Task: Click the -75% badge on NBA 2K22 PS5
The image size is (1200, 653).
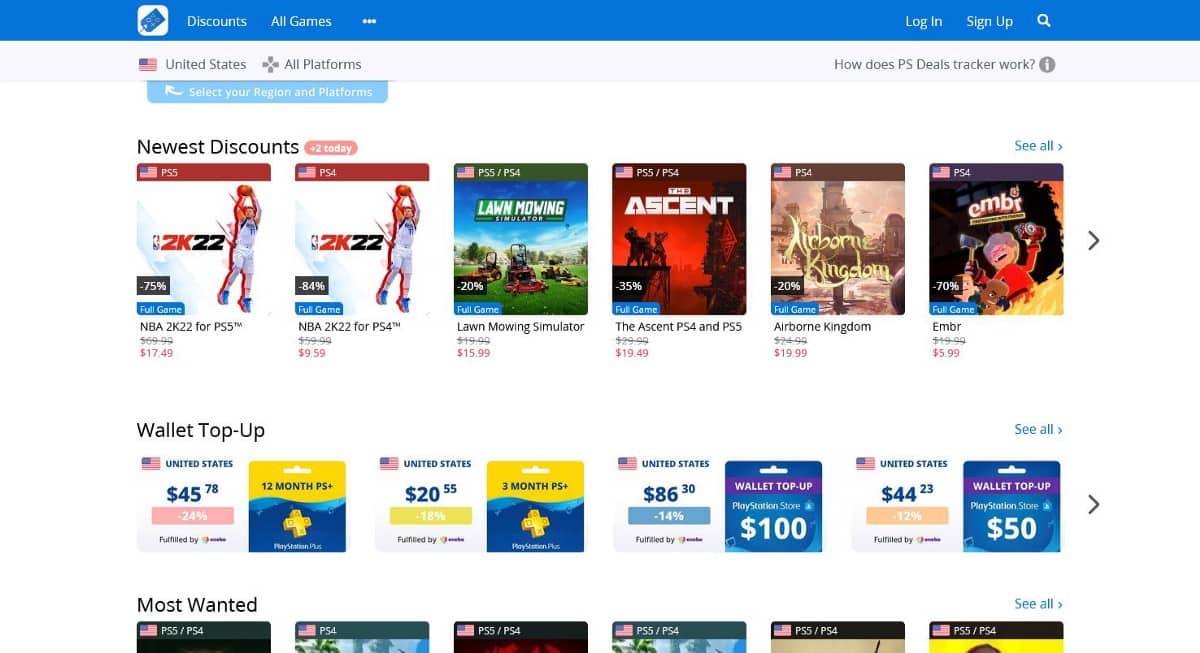Action: pyautogui.click(x=153, y=286)
